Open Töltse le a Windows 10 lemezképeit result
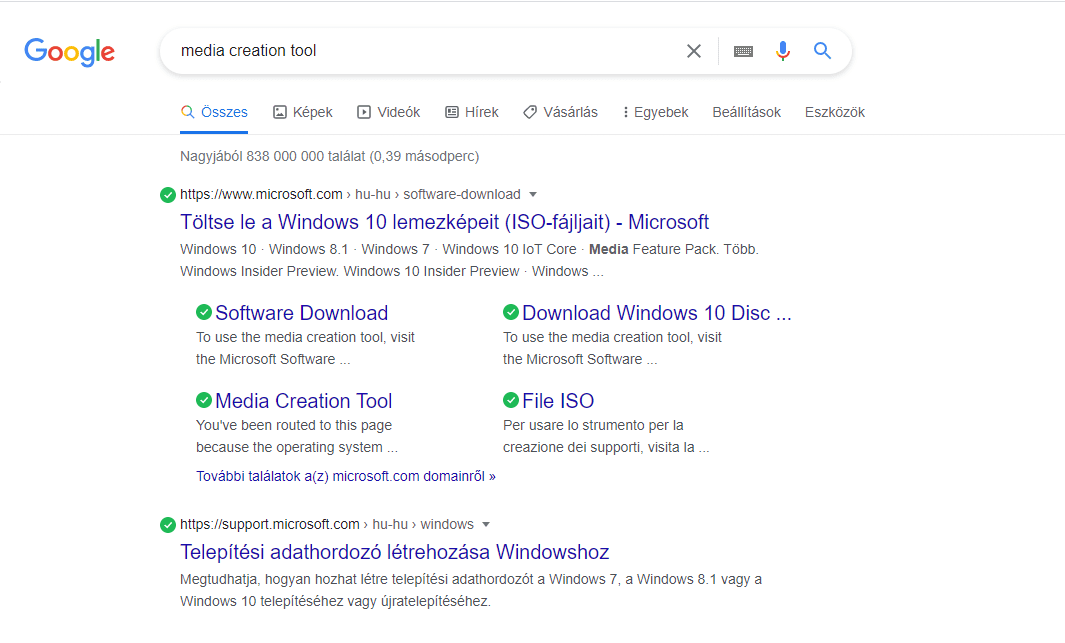The width and height of the screenshot is (1065, 643). (x=444, y=222)
